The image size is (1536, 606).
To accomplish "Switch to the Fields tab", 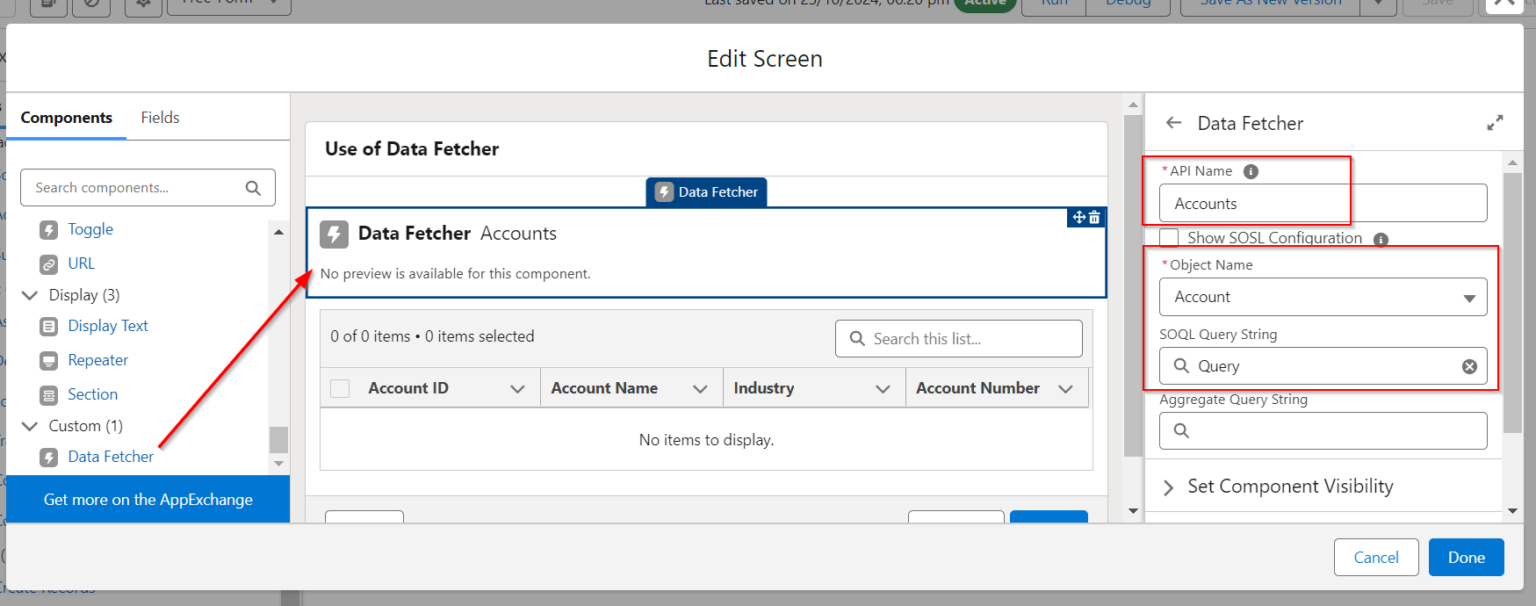I will [x=160, y=117].
